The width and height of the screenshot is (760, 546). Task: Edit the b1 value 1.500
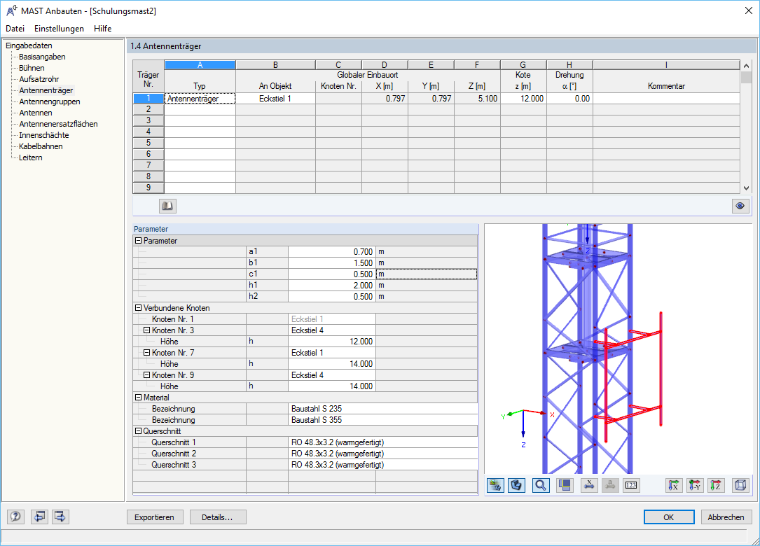(x=332, y=263)
